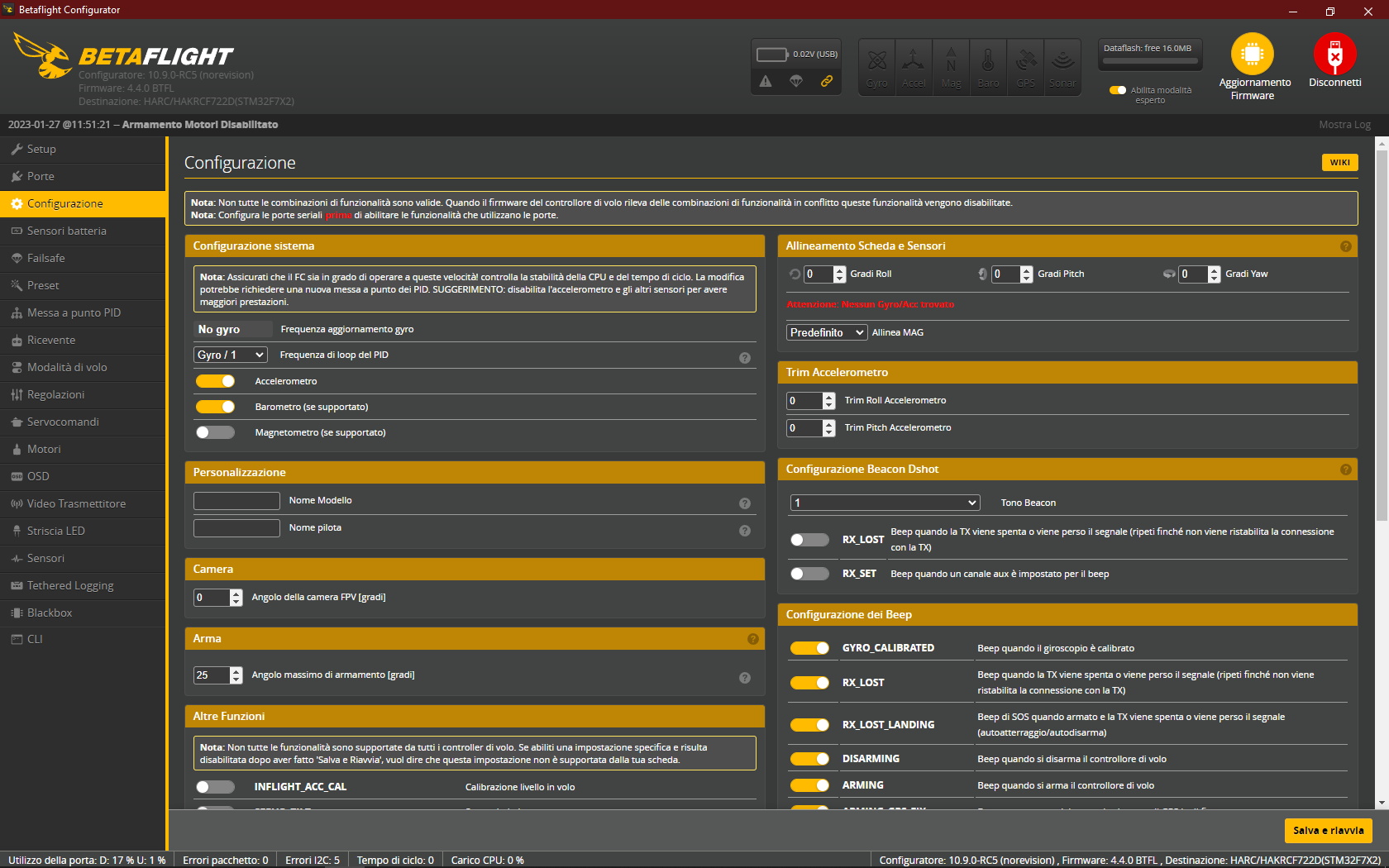This screenshot has height=868, width=1389.
Task: Enable INFLIGHT_ACC_CAL switch
Action: point(215,787)
